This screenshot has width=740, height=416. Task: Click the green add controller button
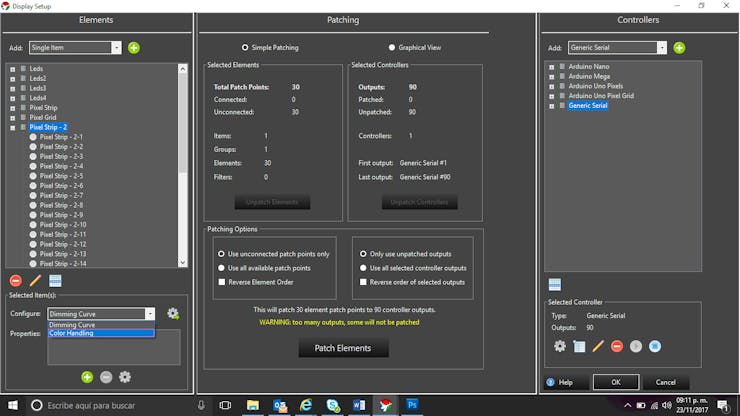pyautogui.click(x=679, y=48)
